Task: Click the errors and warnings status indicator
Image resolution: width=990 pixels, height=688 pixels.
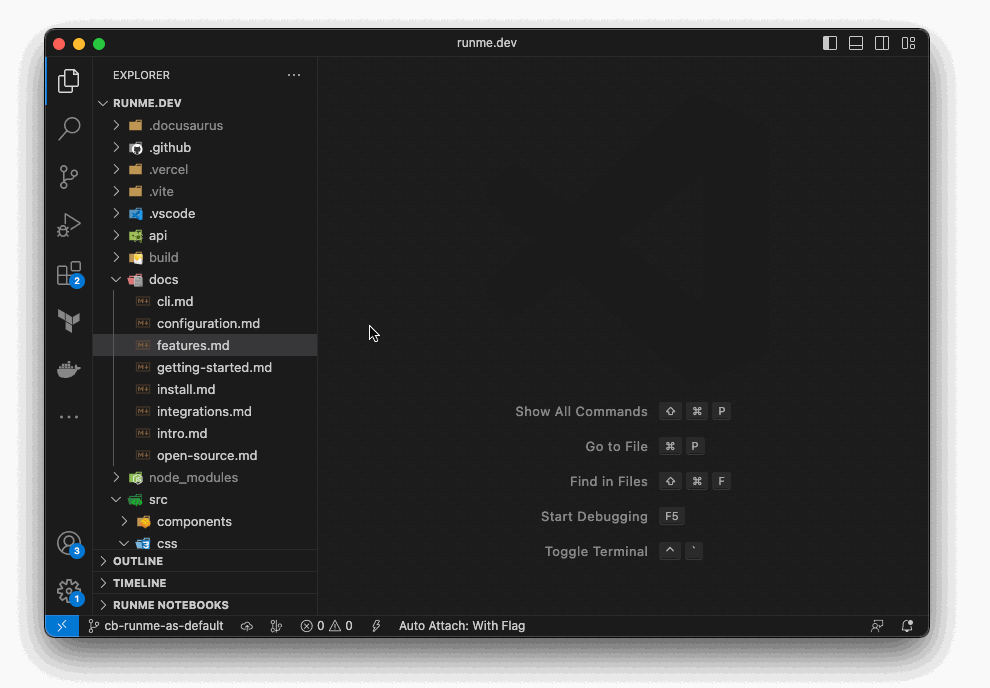Action: 326,625
